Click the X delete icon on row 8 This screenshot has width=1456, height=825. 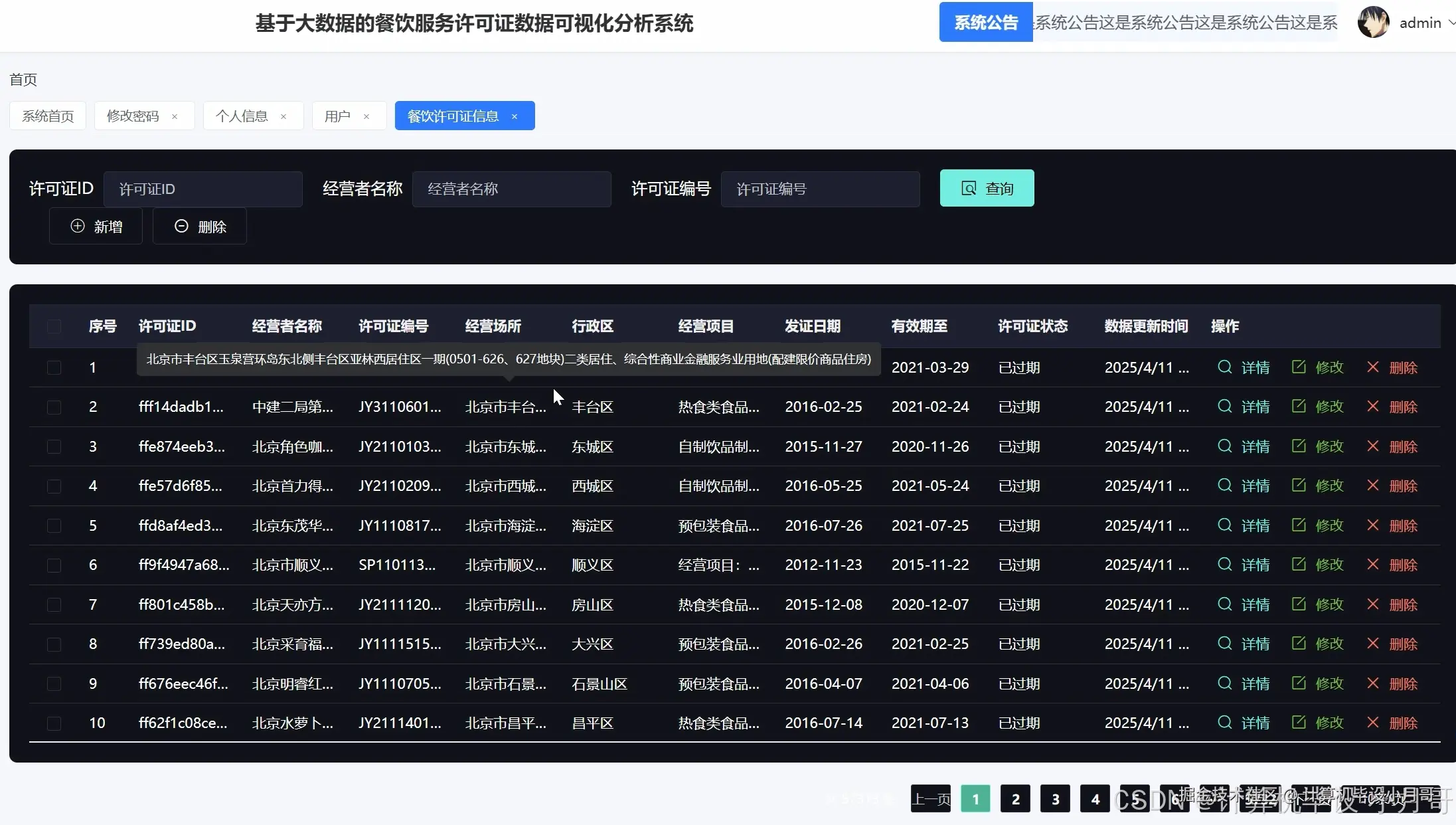1372,644
